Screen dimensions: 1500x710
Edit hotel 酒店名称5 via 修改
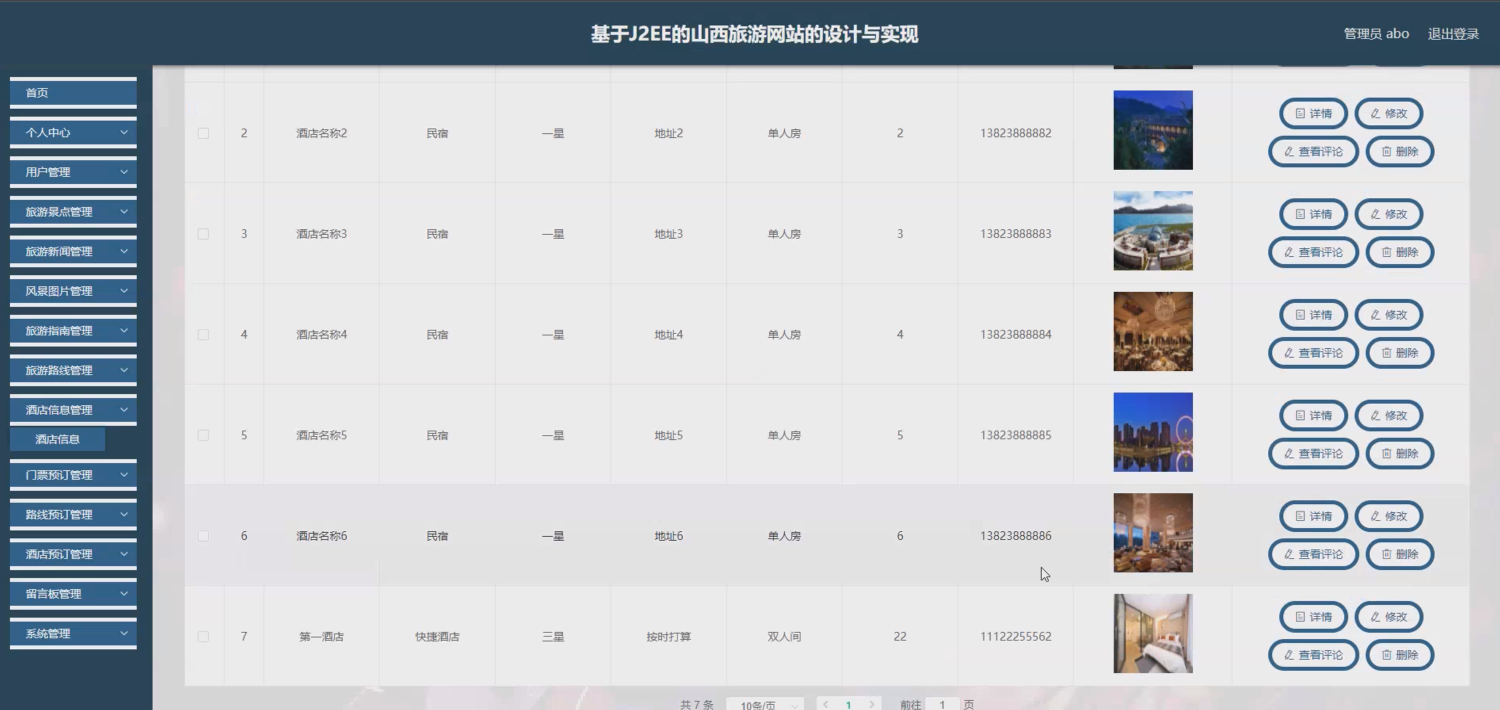point(1389,415)
